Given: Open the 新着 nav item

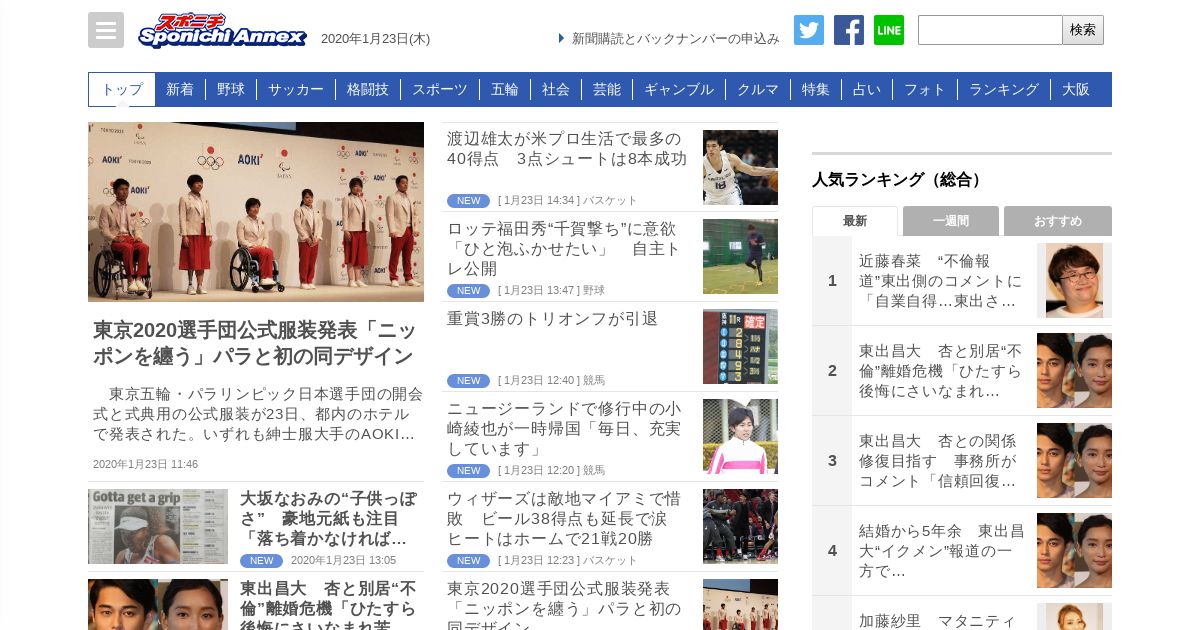Looking at the screenshot, I should (x=180, y=89).
